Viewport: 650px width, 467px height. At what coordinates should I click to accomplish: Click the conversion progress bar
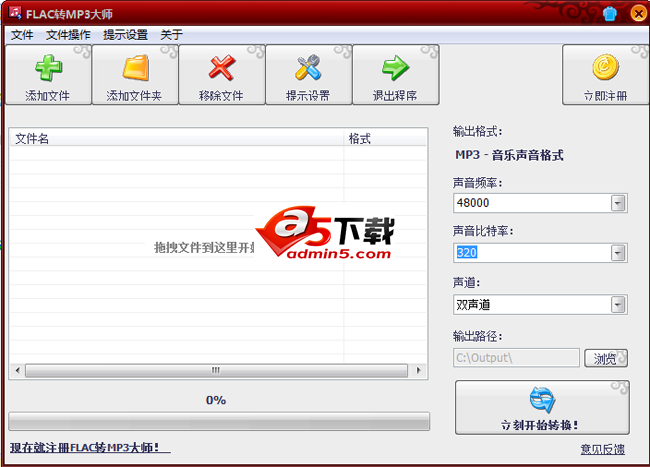219,421
